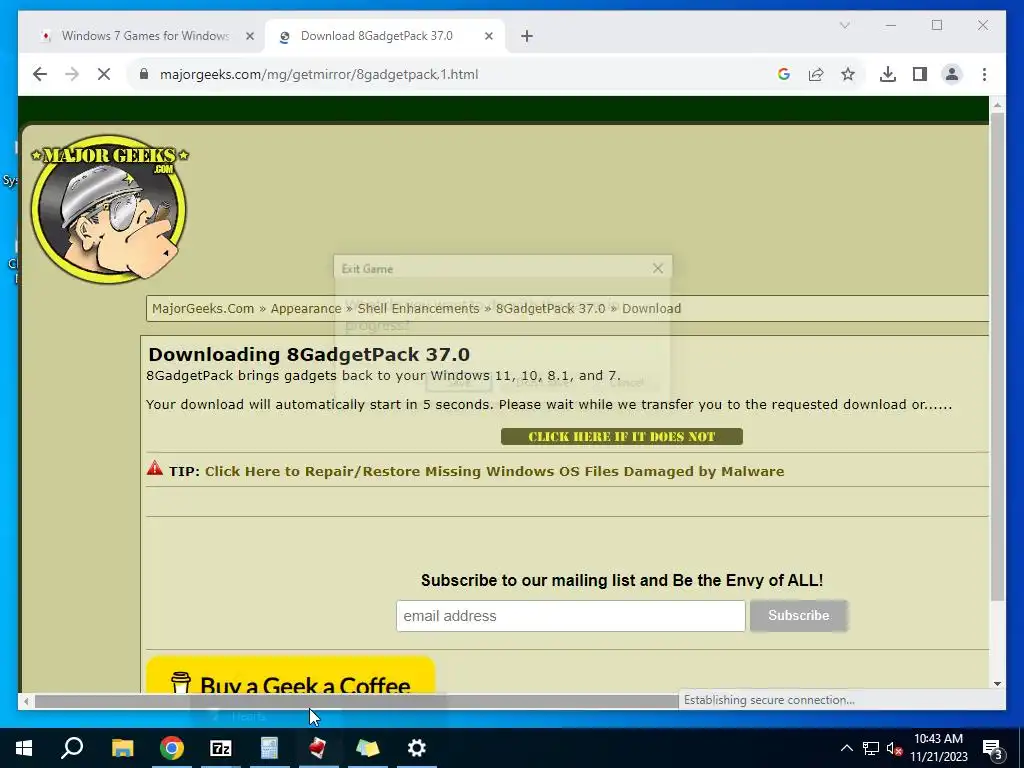Open MajorGeeks.Com breadcrumb link
Viewport: 1024px width, 768px height.
tap(203, 308)
